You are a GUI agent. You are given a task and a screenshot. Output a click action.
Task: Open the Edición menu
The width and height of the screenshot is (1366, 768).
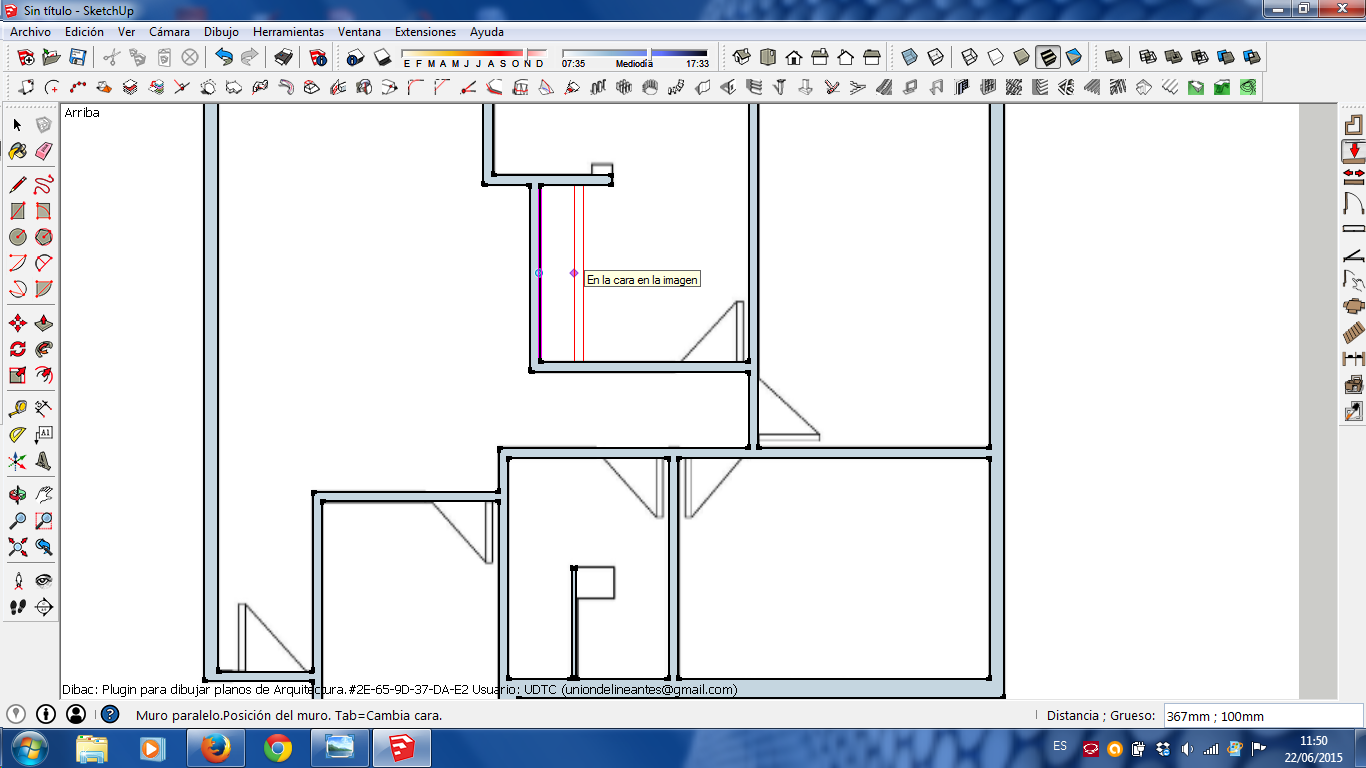tap(84, 32)
